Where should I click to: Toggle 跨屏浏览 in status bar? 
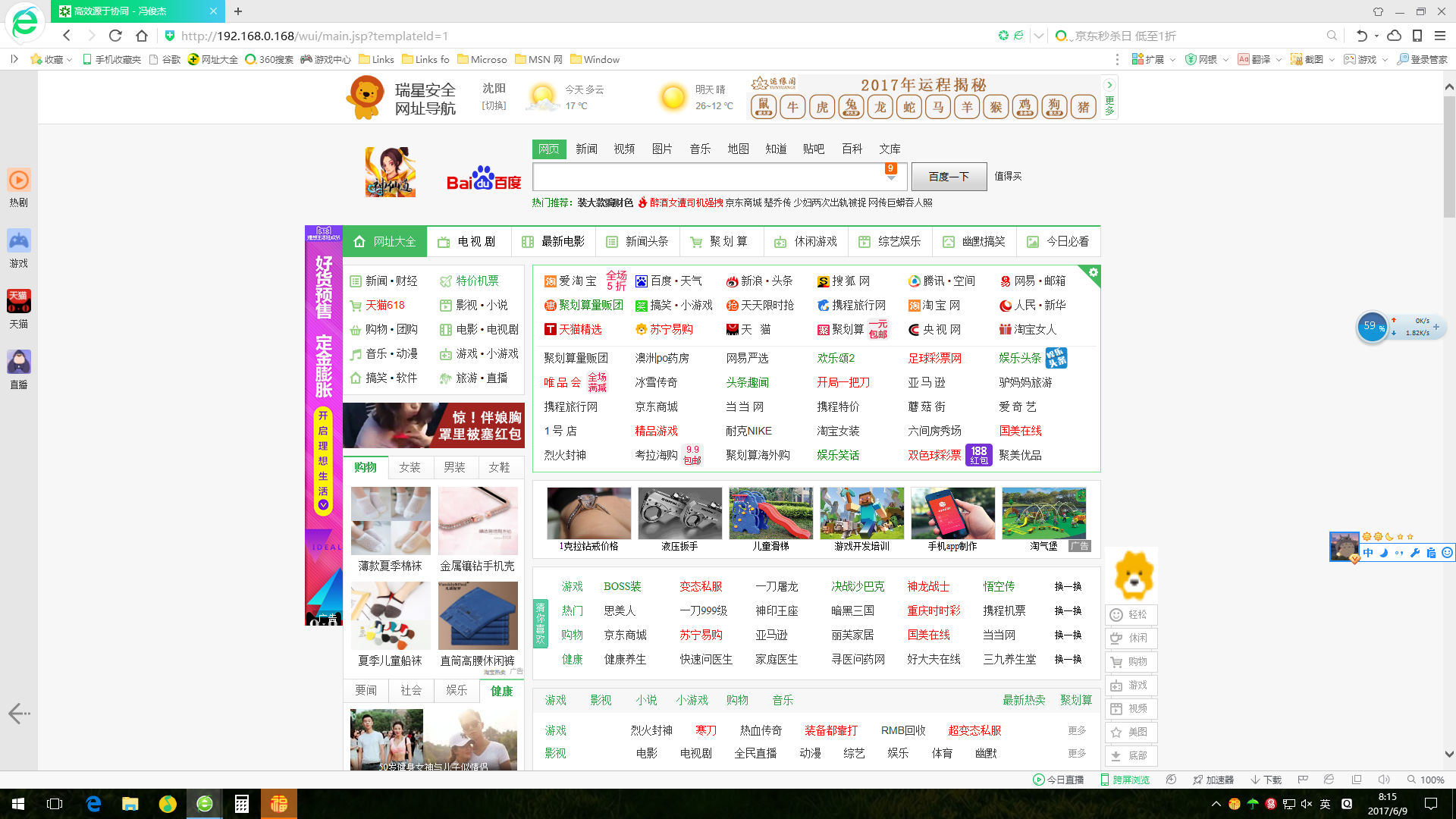click(x=1125, y=780)
